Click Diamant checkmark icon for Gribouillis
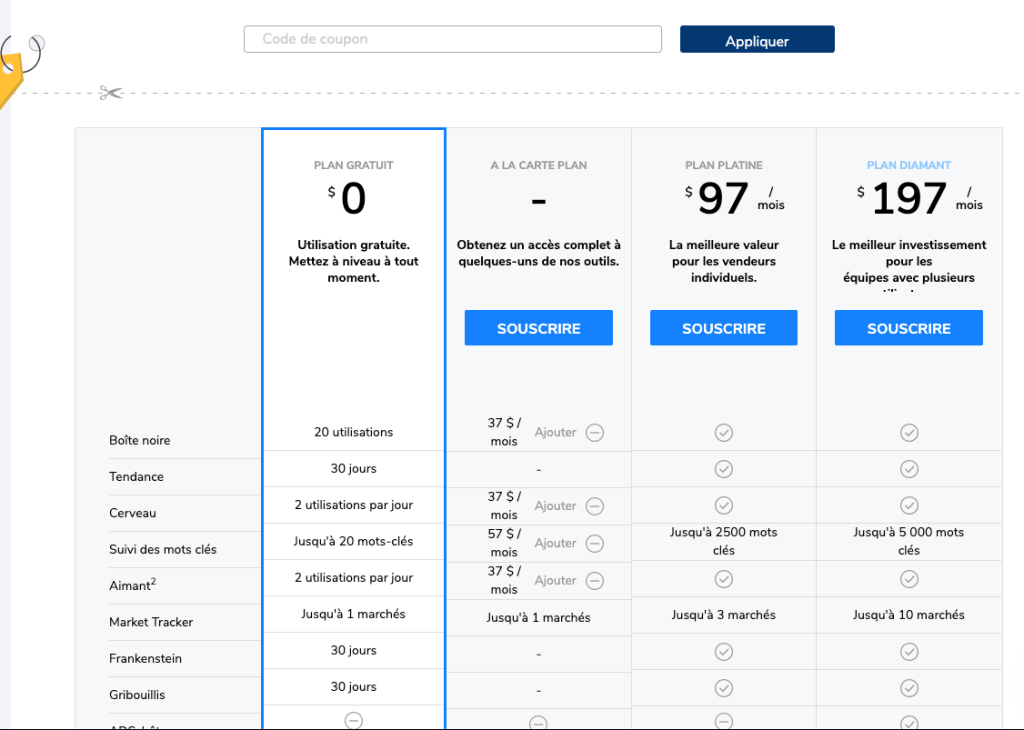 (909, 688)
